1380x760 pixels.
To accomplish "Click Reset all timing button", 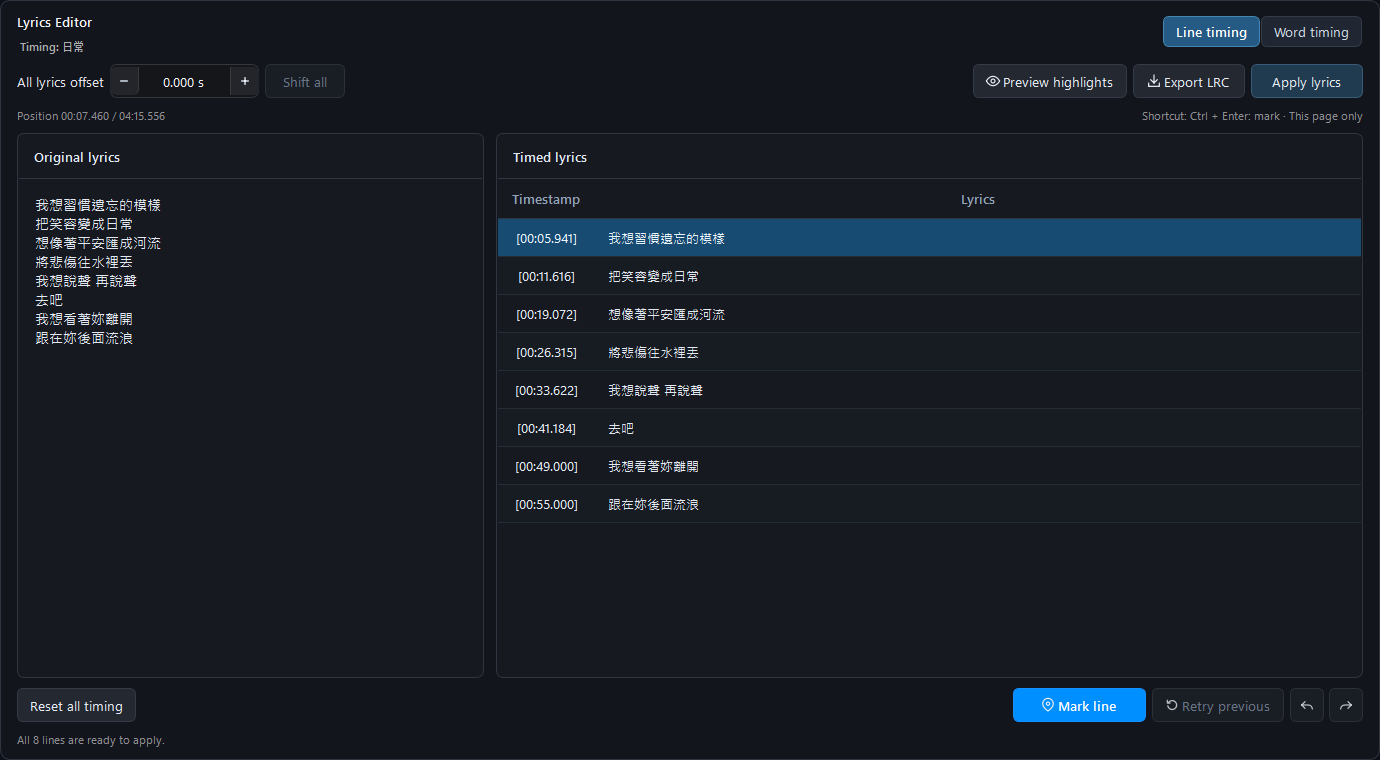I will [x=76, y=705].
